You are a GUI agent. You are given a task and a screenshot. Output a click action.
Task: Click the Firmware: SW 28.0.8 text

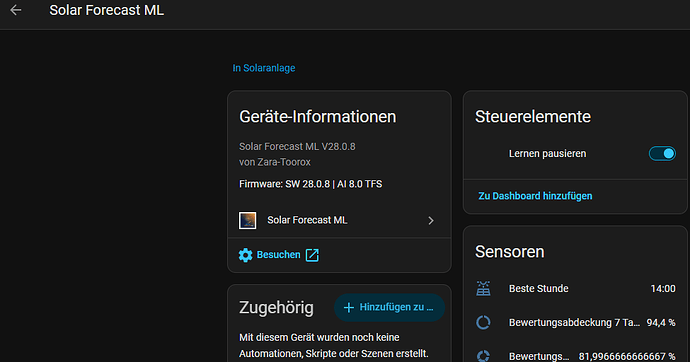click(310, 184)
